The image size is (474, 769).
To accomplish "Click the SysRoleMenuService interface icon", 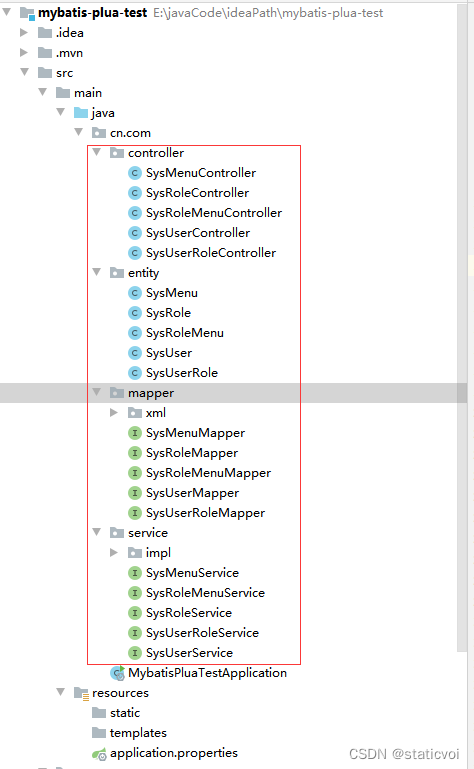I will [134, 593].
